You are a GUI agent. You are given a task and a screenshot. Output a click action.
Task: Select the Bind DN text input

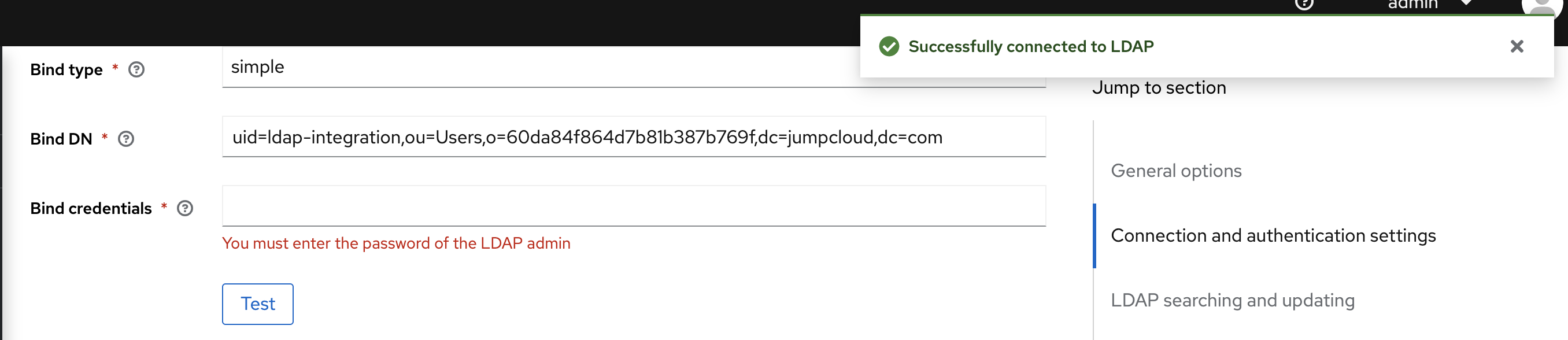click(x=633, y=137)
